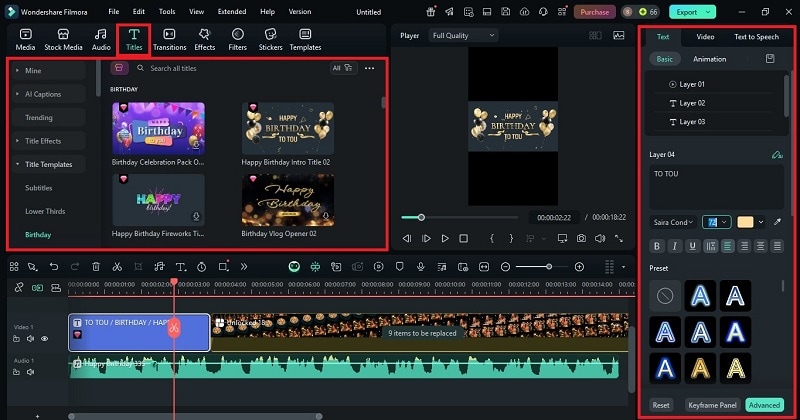This screenshot has height=420, width=800.
Task: Open the three-dot more options menu
Action: point(369,68)
